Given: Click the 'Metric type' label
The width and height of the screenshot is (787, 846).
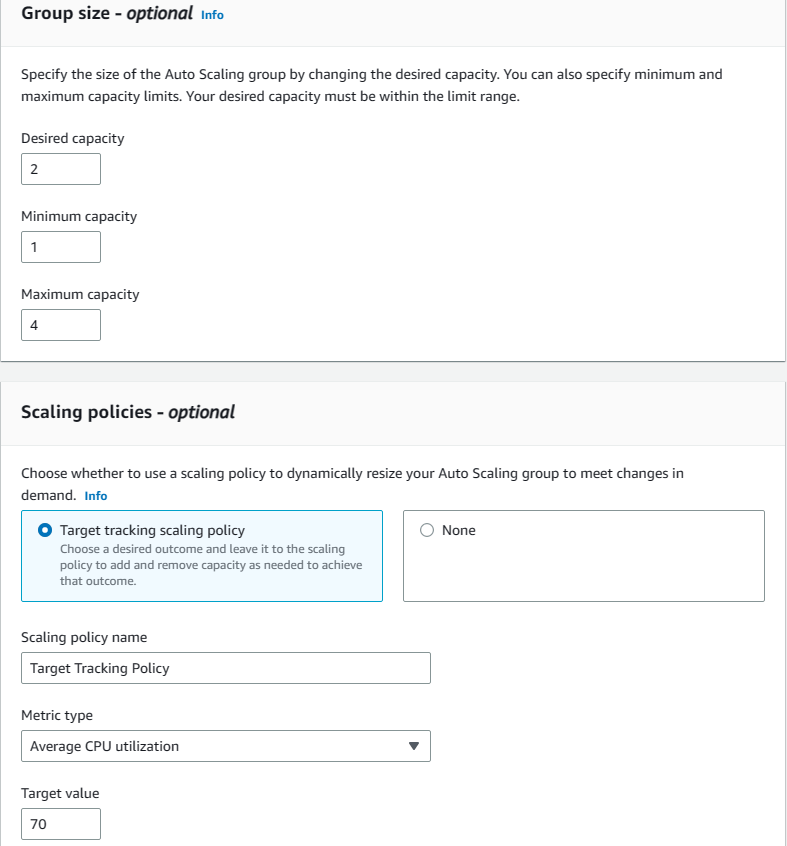Looking at the screenshot, I should point(57,716).
